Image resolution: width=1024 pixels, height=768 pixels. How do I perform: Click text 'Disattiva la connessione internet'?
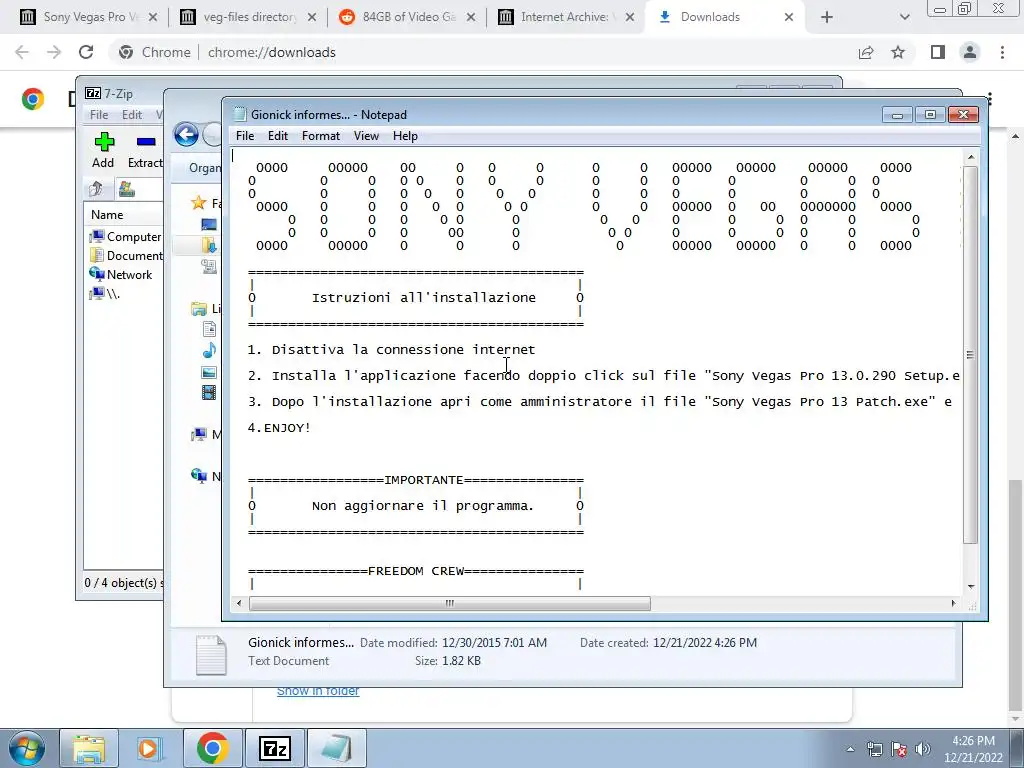pyautogui.click(x=403, y=349)
